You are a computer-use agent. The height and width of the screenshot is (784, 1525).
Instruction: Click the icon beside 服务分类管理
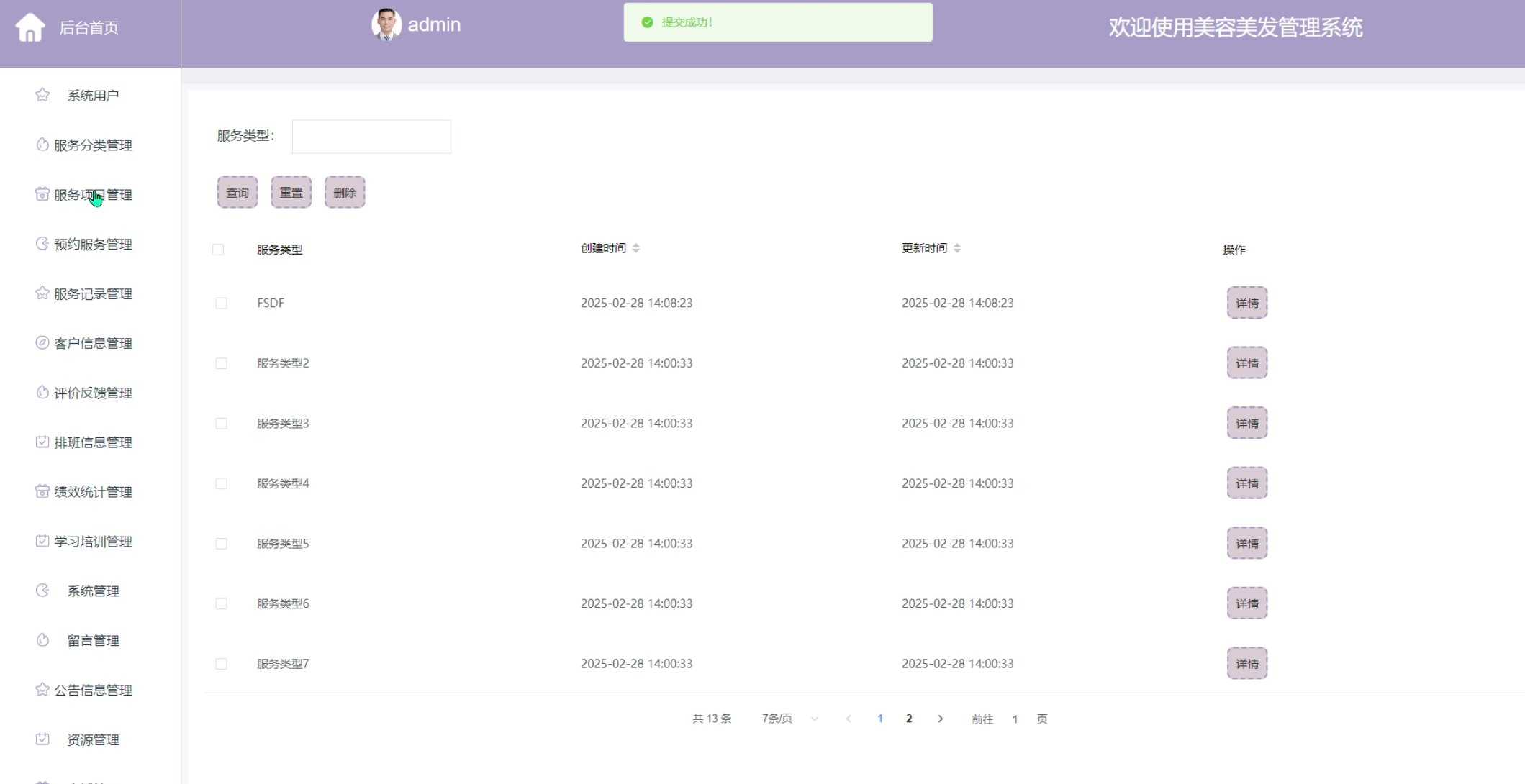click(x=42, y=145)
